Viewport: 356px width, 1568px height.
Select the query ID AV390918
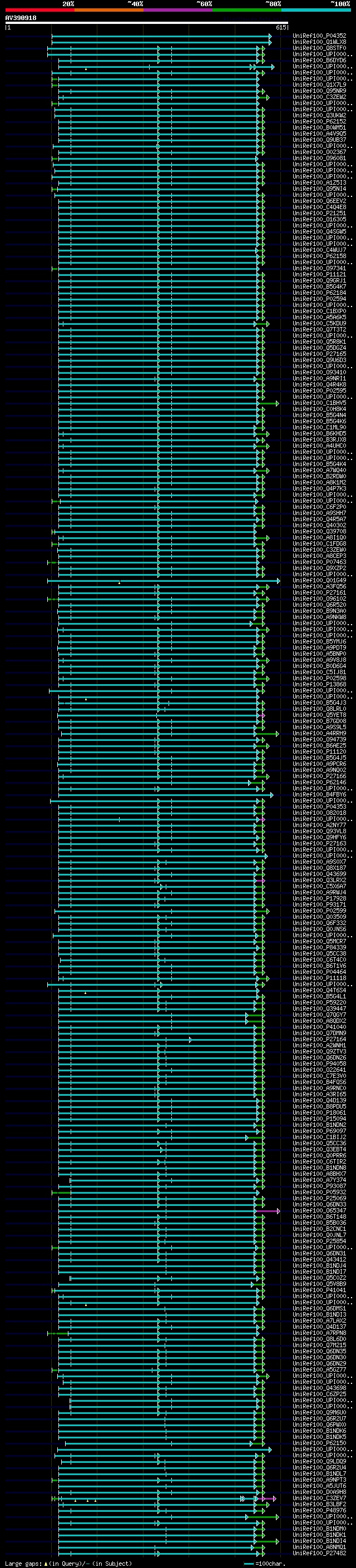pyautogui.click(x=21, y=18)
